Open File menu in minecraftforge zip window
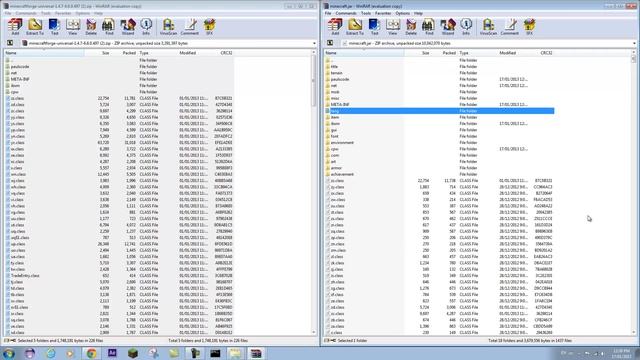The width and height of the screenshot is (640, 360). coord(8,13)
